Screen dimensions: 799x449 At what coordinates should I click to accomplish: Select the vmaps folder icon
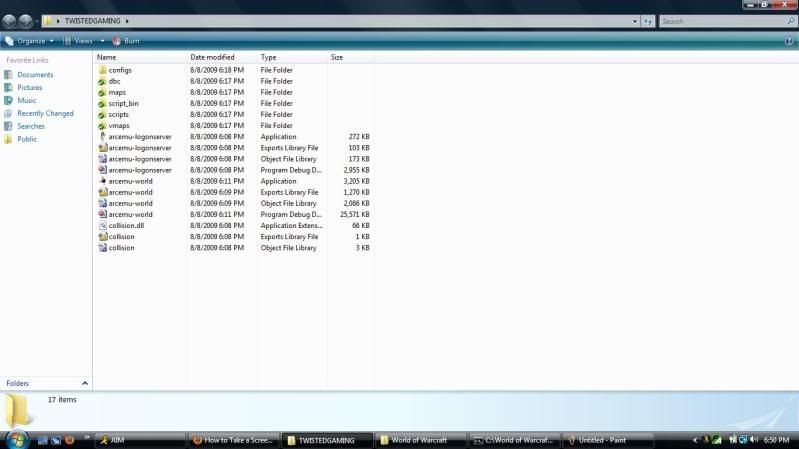pyautogui.click(x=102, y=125)
